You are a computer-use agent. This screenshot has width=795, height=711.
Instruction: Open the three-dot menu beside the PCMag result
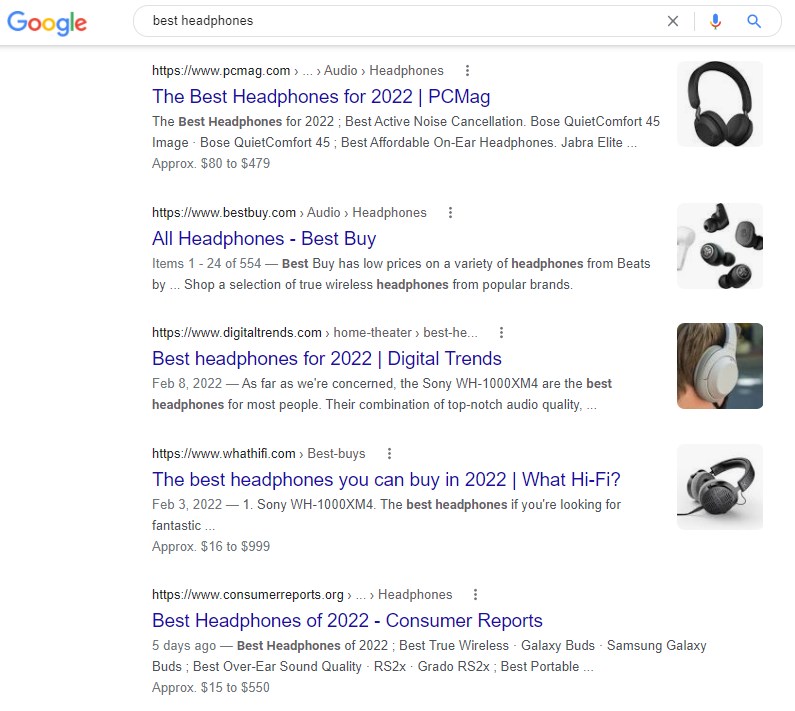pyautogui.click(x=467, y=70)
